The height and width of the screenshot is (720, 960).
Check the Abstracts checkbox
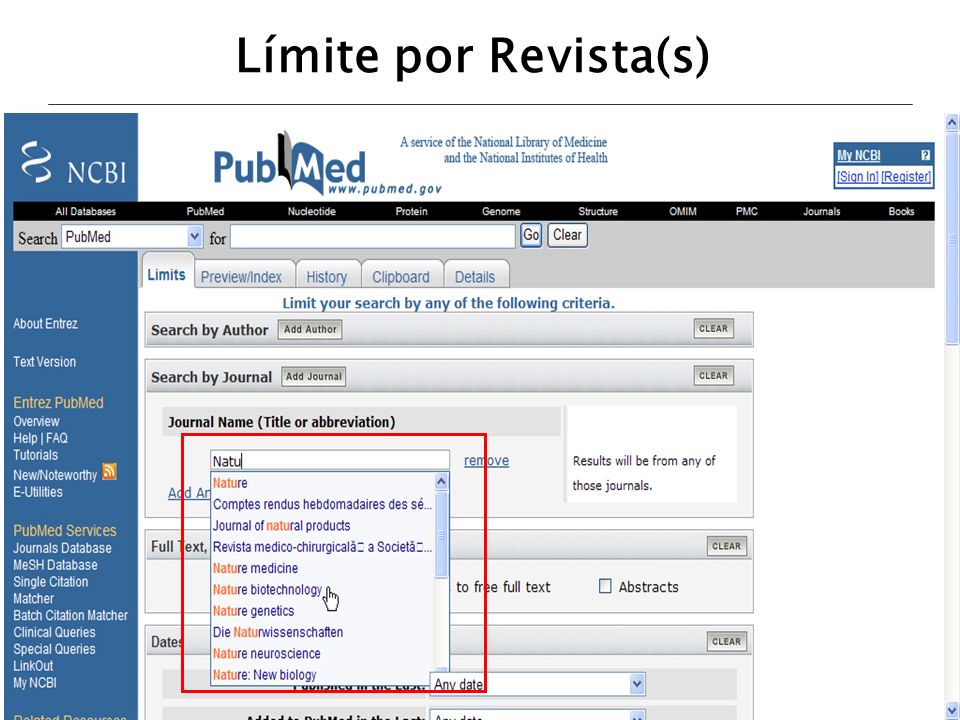(605, 587)
